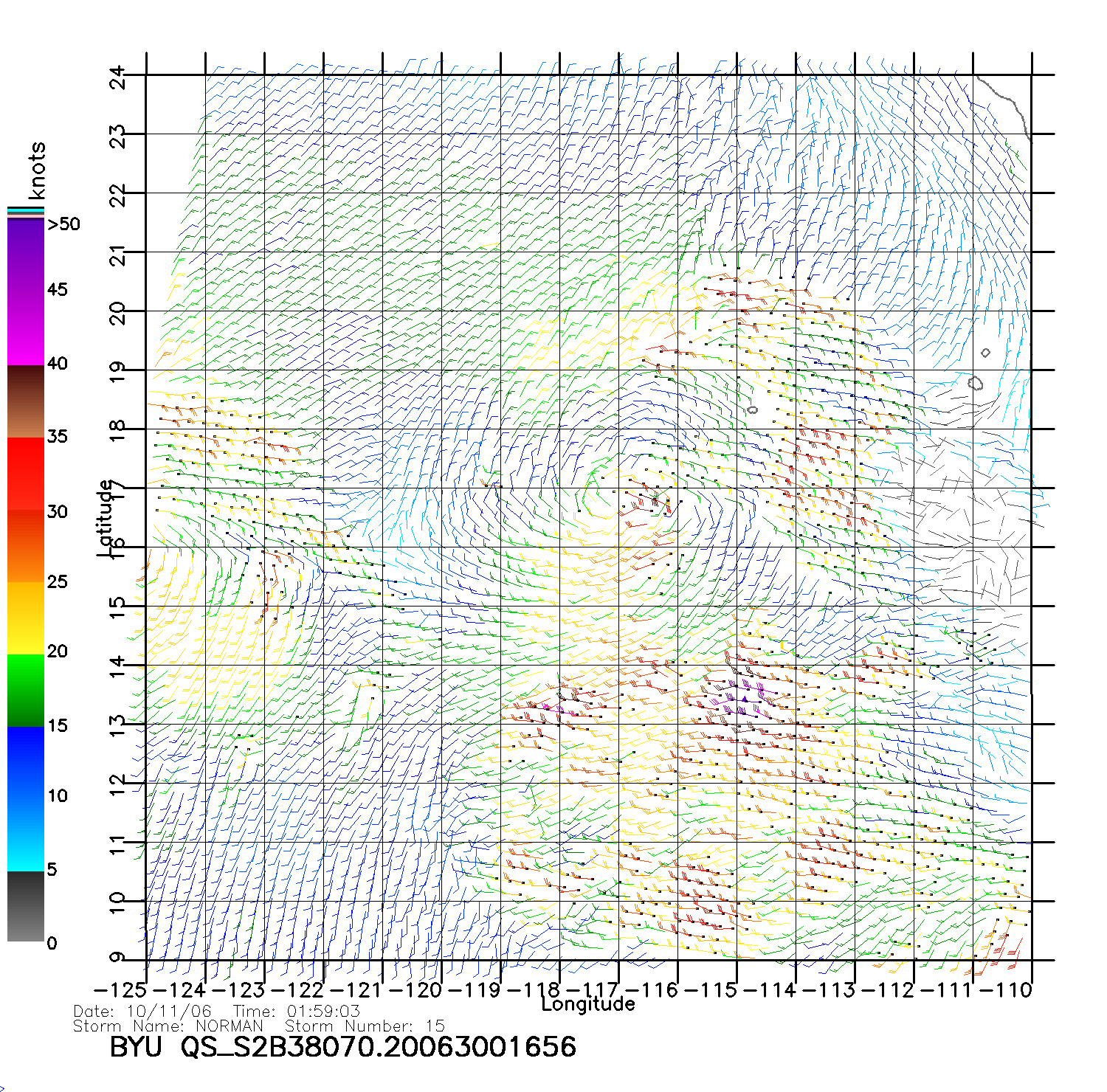Click the 'knots' legend unit label
1107x1092 pixels.
point(37,170)
